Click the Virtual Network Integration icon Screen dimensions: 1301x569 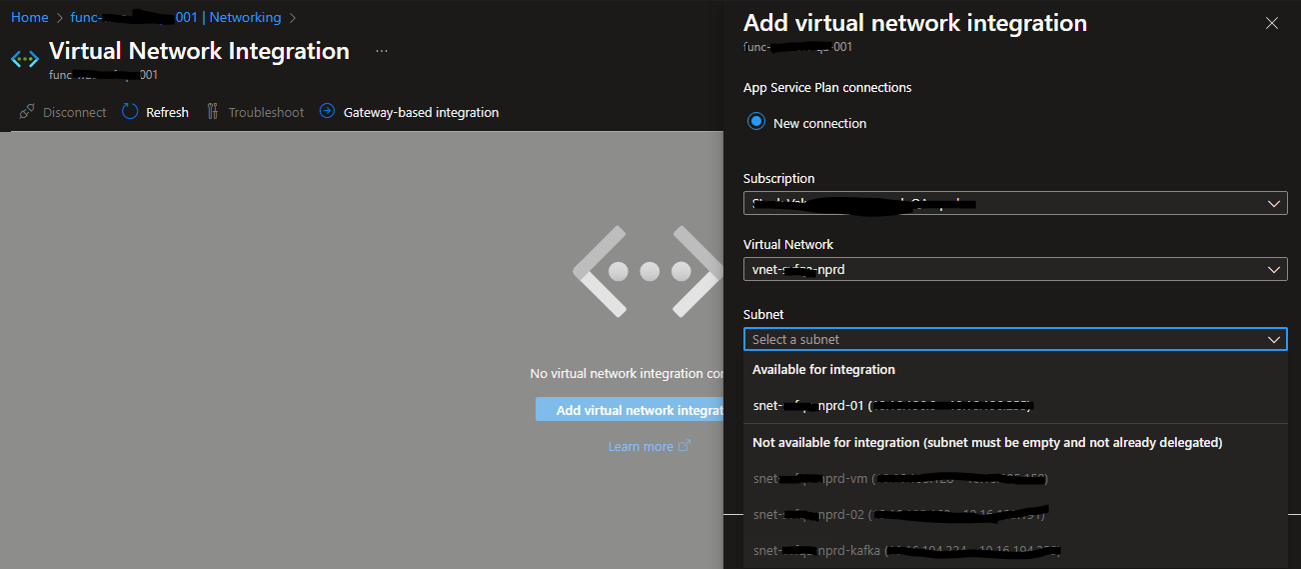click(24, 59)
